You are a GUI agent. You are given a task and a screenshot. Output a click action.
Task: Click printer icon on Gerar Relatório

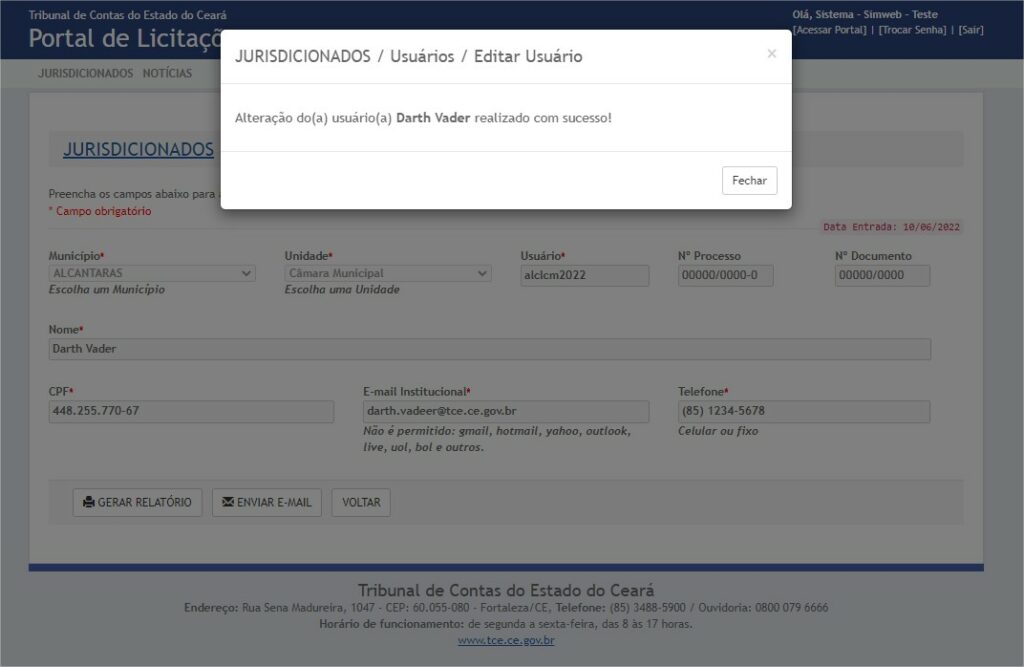click(x=89, y=503)
